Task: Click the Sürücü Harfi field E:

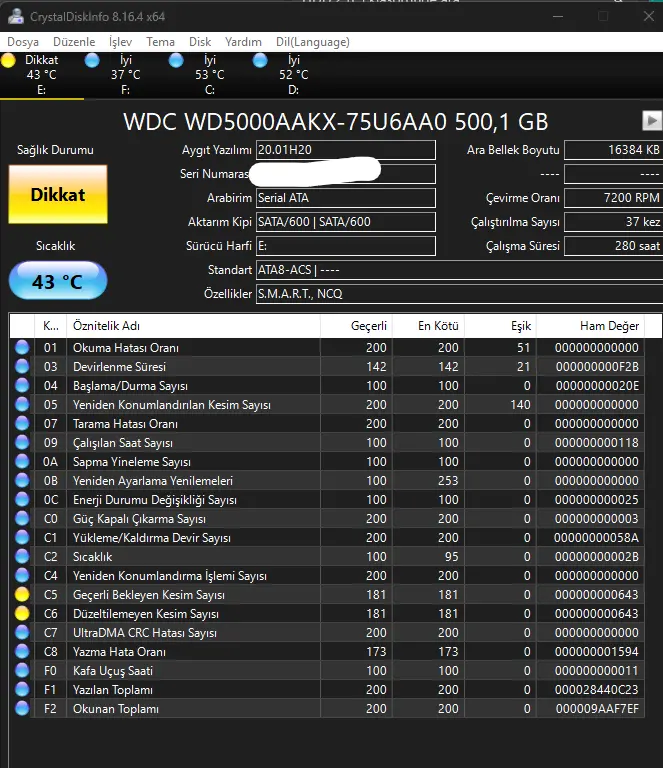Action: pyautogui.click(x=346, y=246)
